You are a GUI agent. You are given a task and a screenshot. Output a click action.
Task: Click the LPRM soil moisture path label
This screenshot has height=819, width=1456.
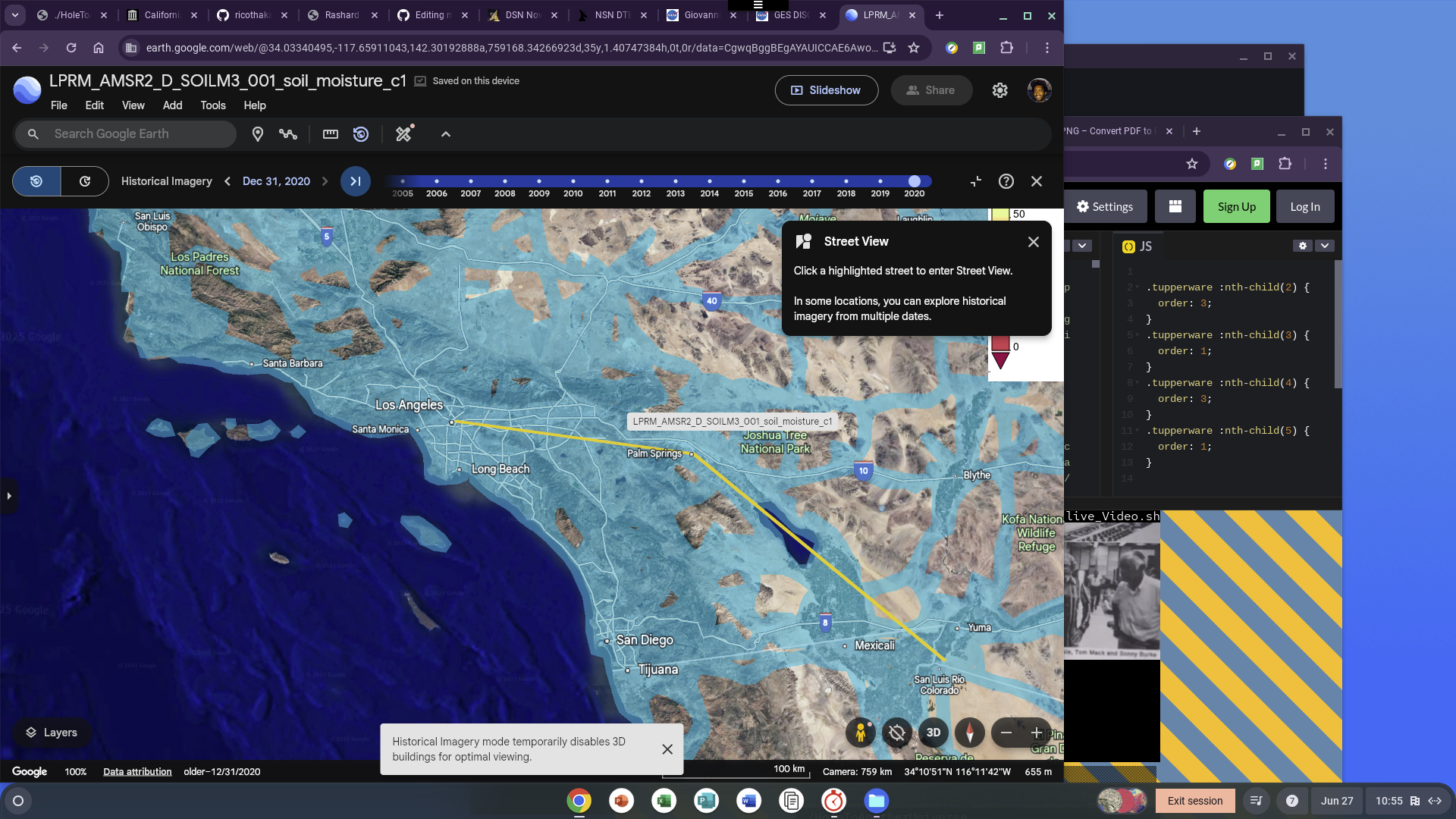733,422
